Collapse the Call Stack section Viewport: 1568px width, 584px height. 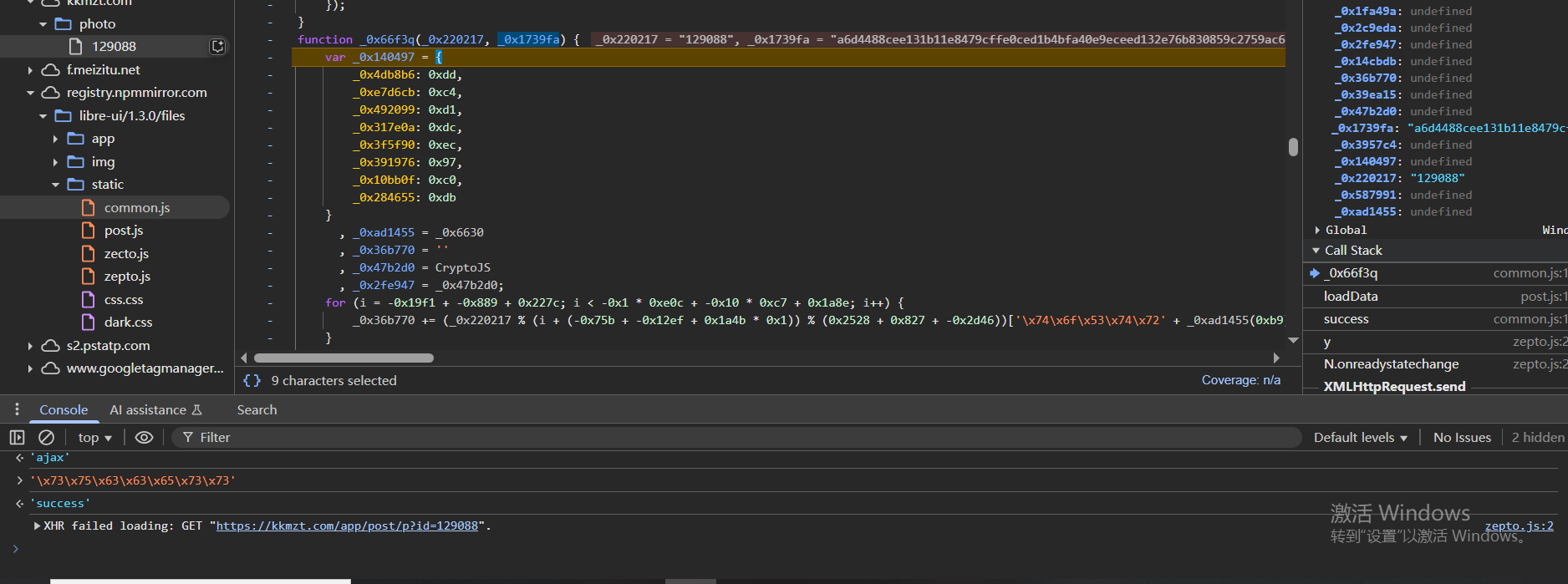tap(1316, 251)
